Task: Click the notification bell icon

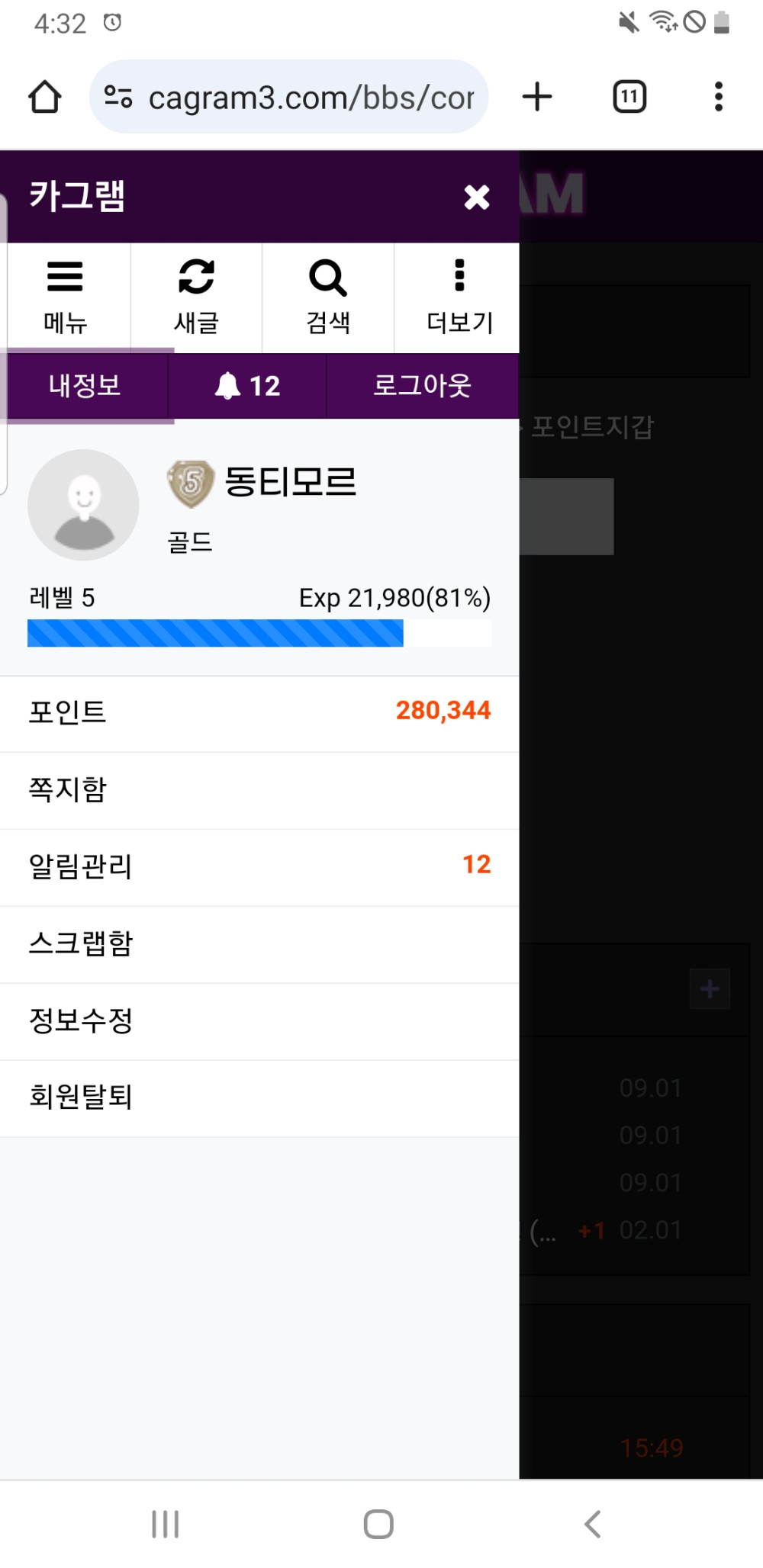Action: 228,386
